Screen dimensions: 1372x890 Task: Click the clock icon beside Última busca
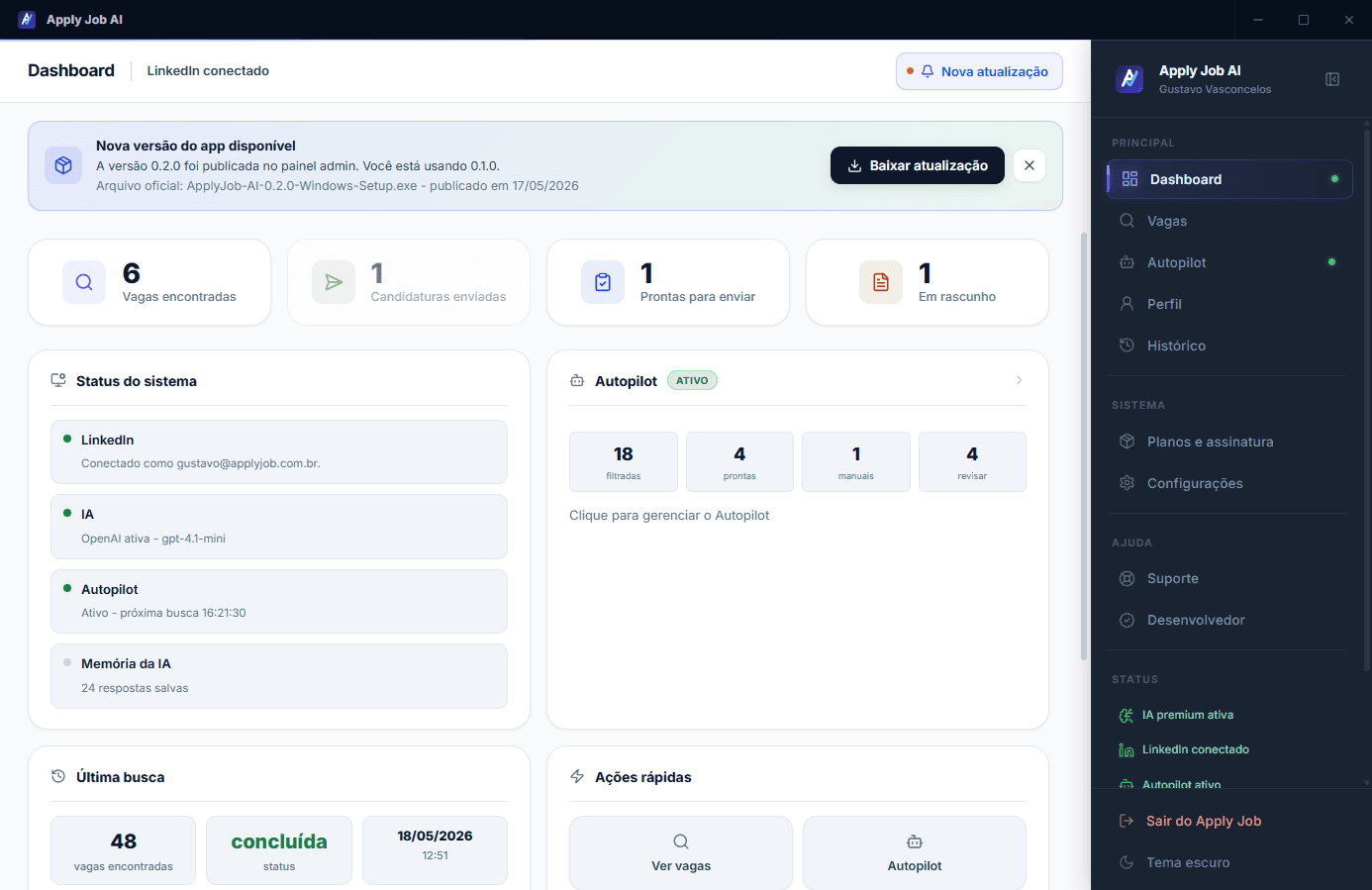point(58,776)
